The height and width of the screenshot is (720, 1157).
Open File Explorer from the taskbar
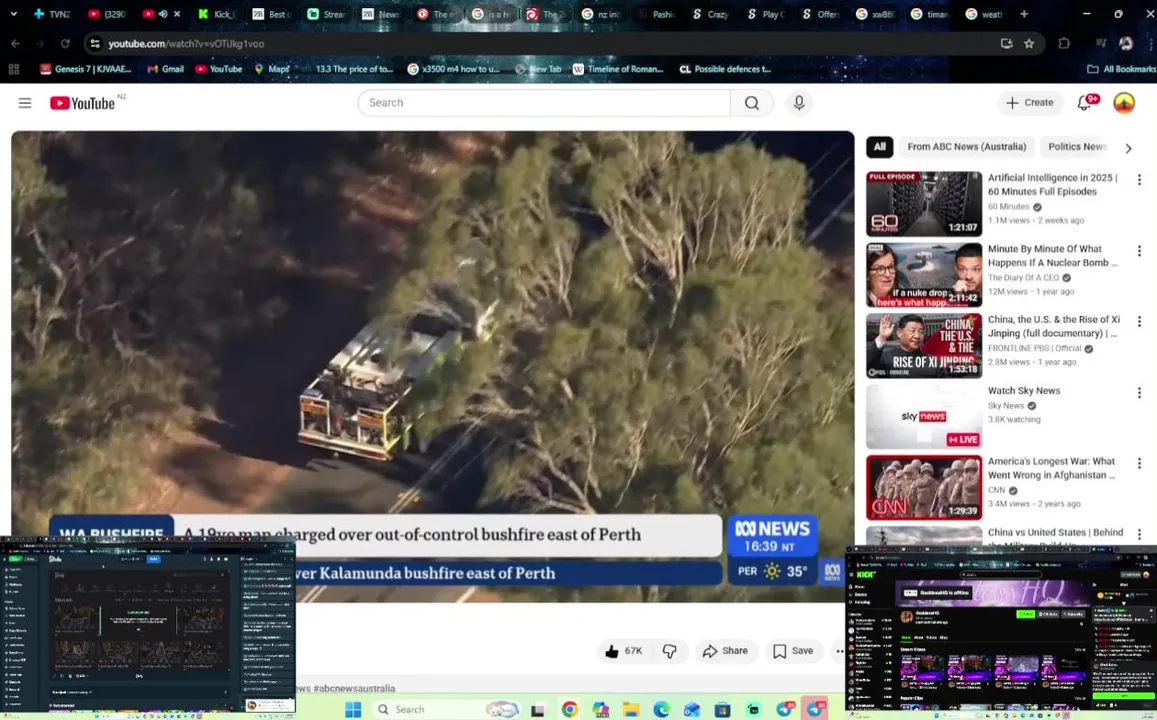click(x=631, y=710)
